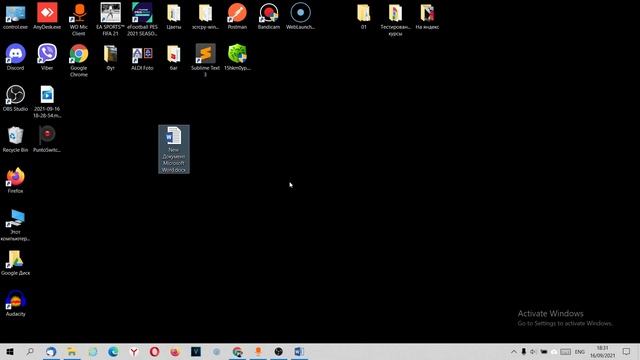Image resolution: width=640 pixels, height=360 pixels.
Task: Select the WebLaunch desktop icon
Action: pyautogui.click(x=300, y=17)
